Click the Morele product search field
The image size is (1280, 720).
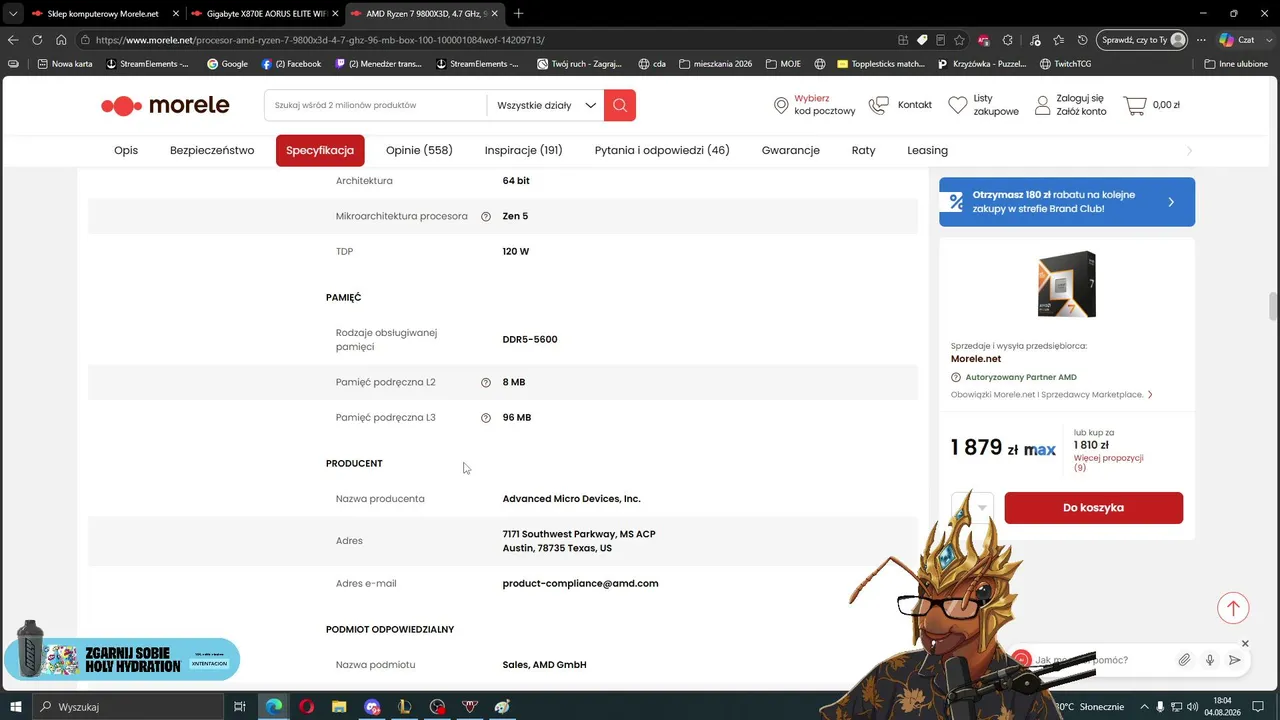click(x=376, y=105)
